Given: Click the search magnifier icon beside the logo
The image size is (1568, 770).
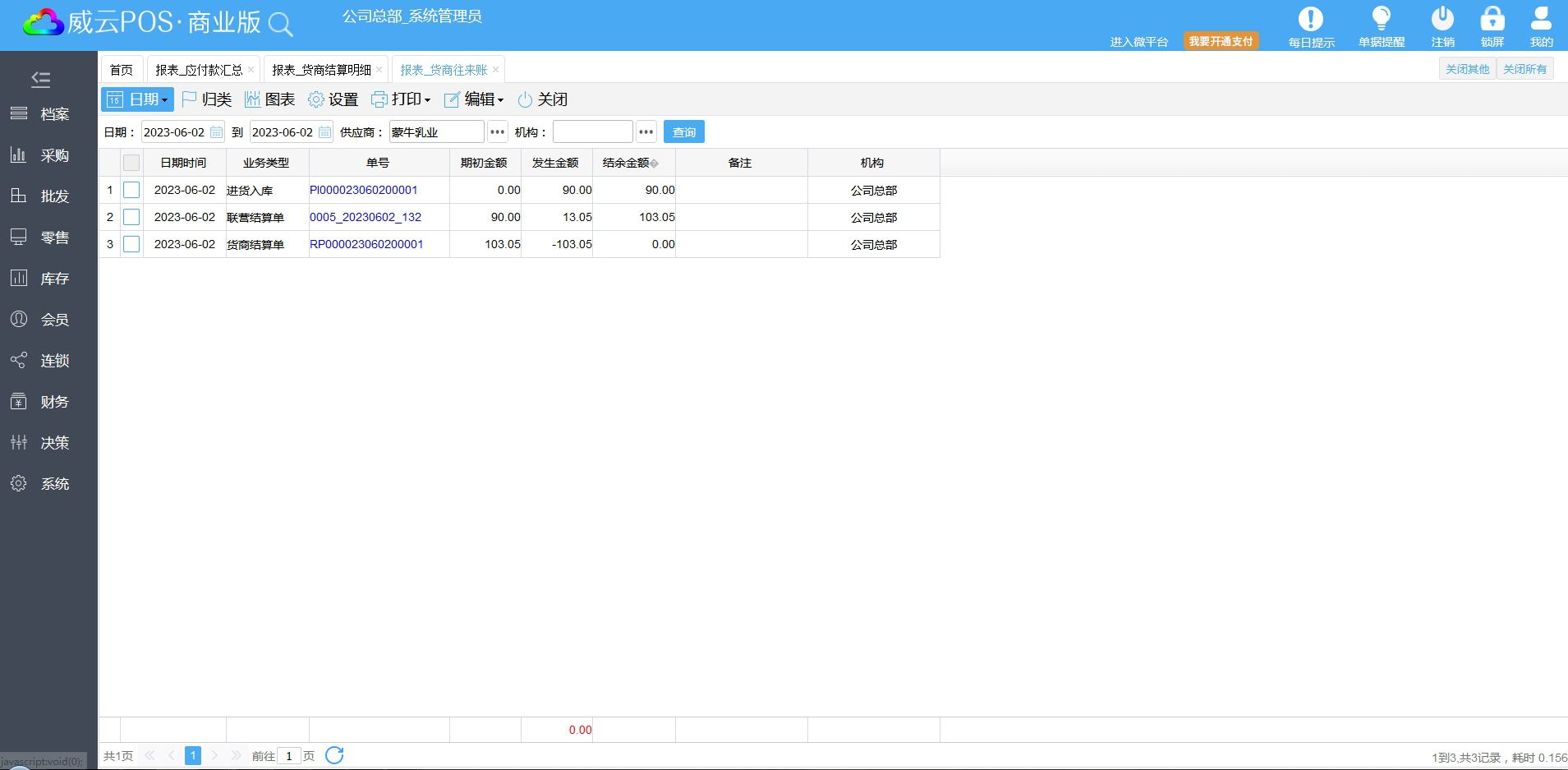Looking at the screenshot, I should click(280, 25).
